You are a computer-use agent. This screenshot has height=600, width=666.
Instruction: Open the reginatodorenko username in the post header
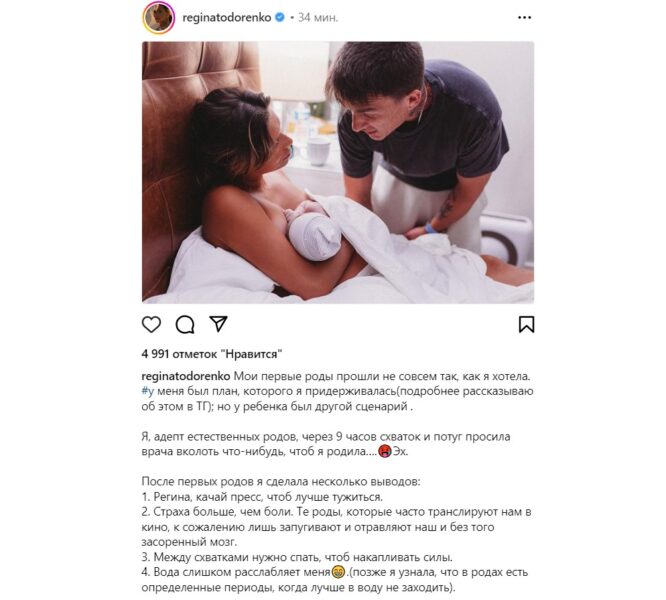tap(227, 18)
